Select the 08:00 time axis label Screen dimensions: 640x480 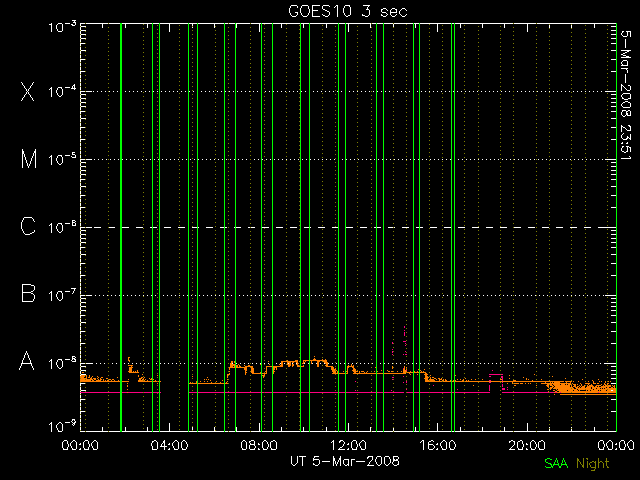point(259,445)
